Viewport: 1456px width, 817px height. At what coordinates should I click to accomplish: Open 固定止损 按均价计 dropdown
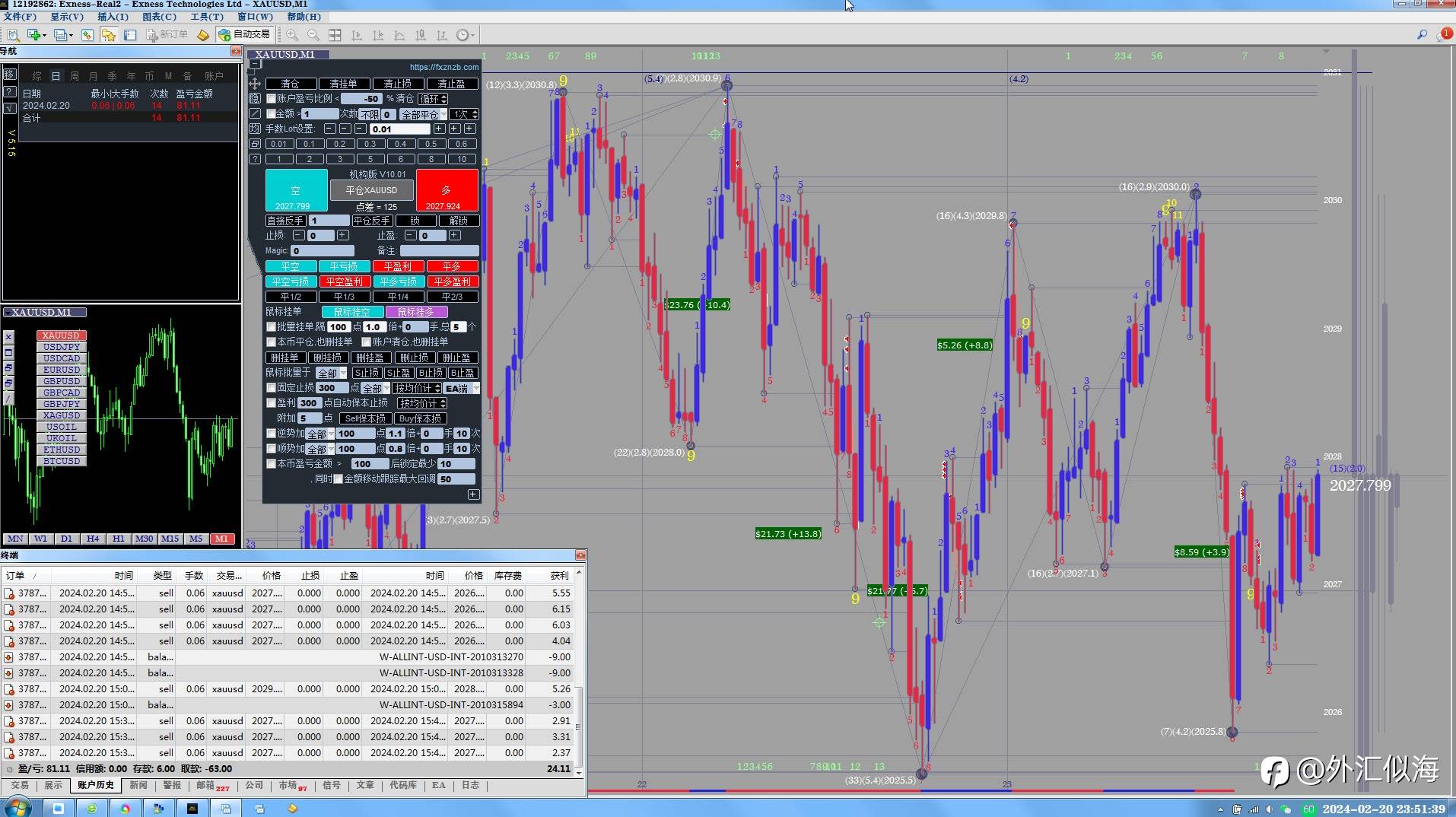click(x=417, y=388)
